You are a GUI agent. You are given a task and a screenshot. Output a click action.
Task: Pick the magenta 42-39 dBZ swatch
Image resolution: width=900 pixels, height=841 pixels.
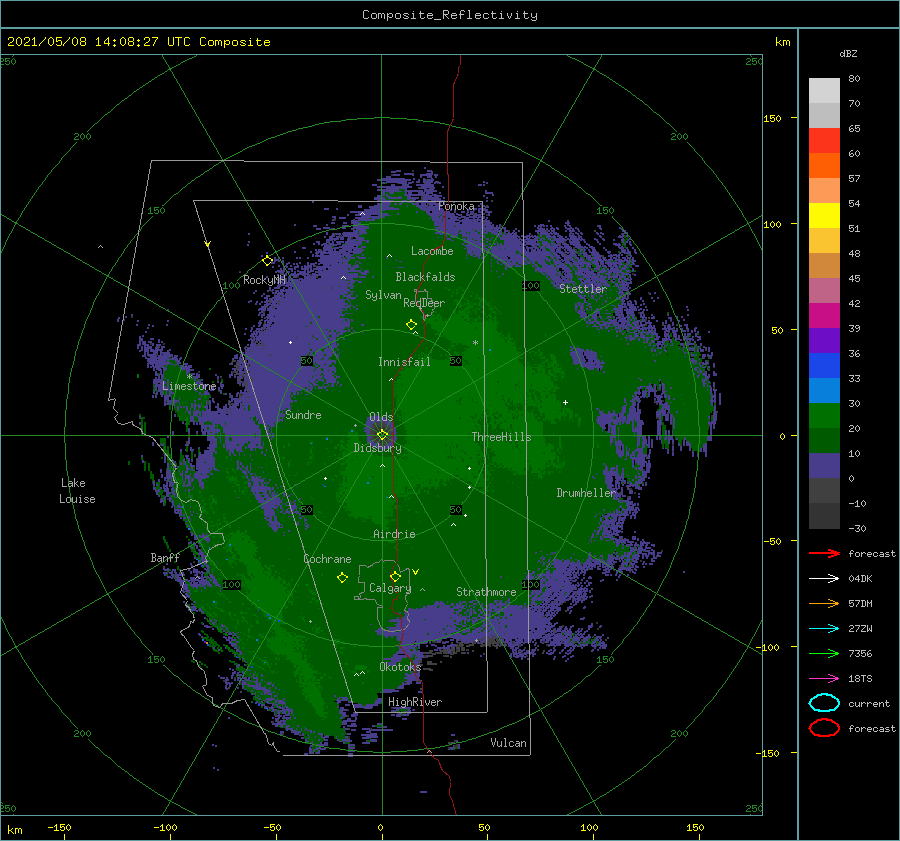click(x=824, y=316)
